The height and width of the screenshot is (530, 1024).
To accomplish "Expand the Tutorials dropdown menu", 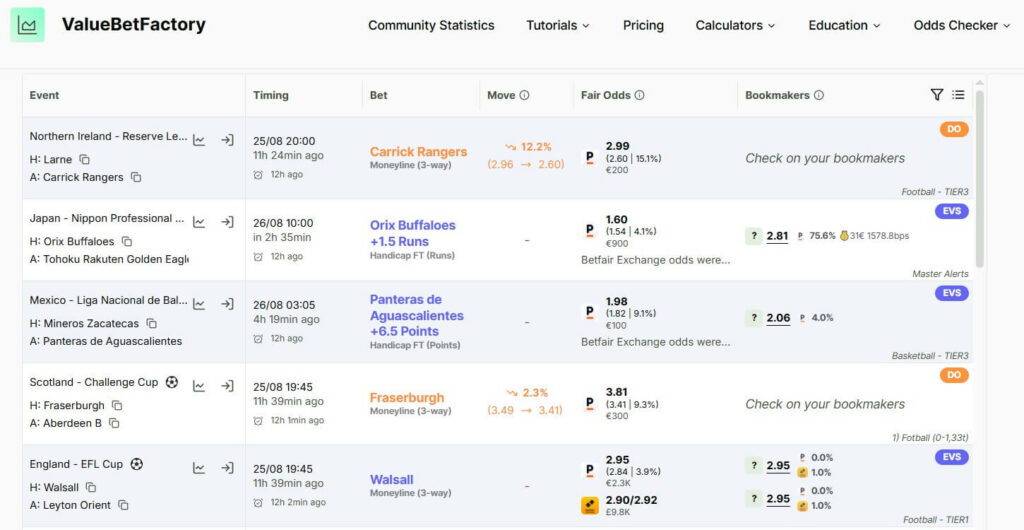I will click(x=558, y=25).
